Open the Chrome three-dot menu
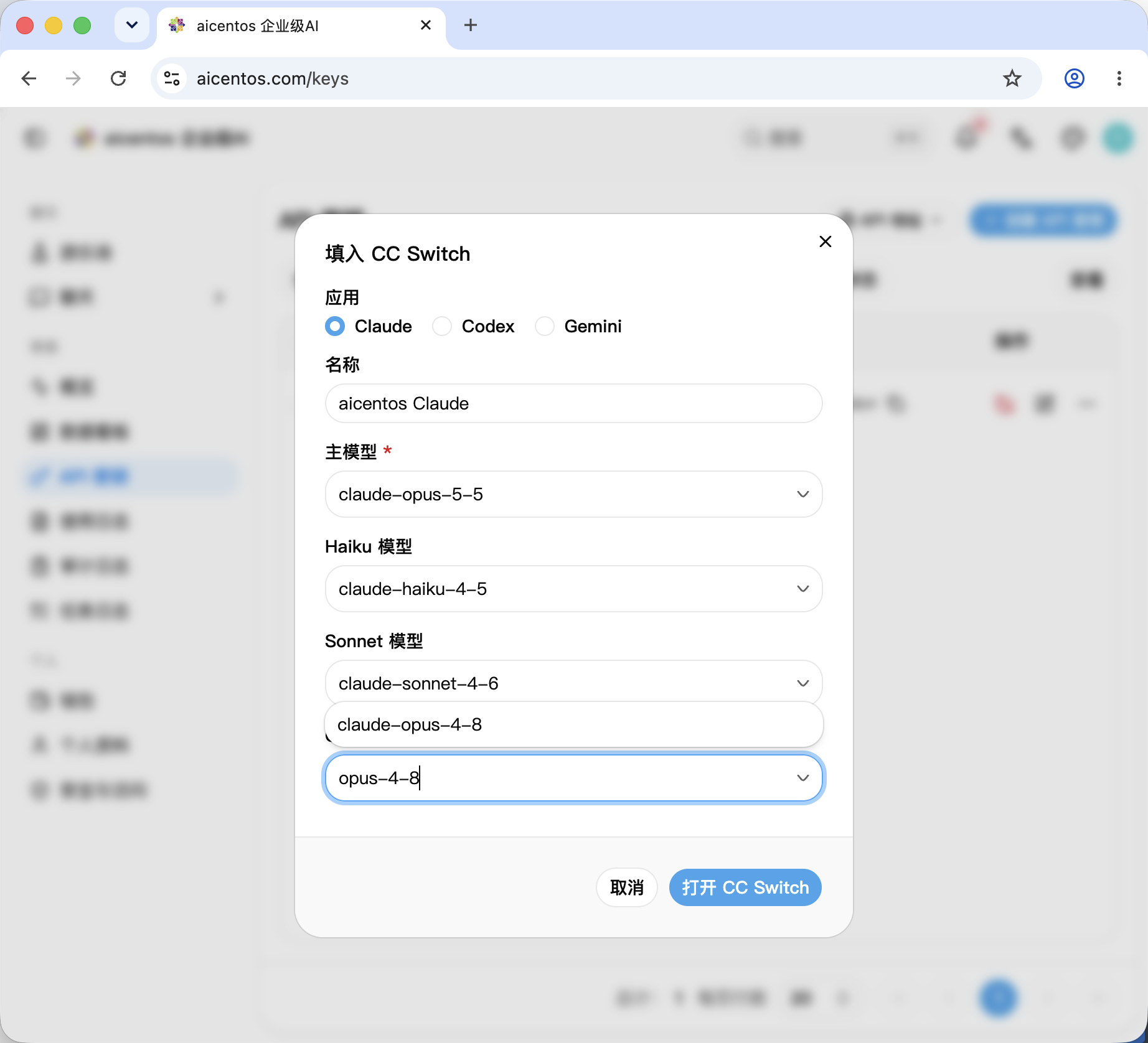The height and width of the screenshot is (1043, 1148). (1119, 78)
